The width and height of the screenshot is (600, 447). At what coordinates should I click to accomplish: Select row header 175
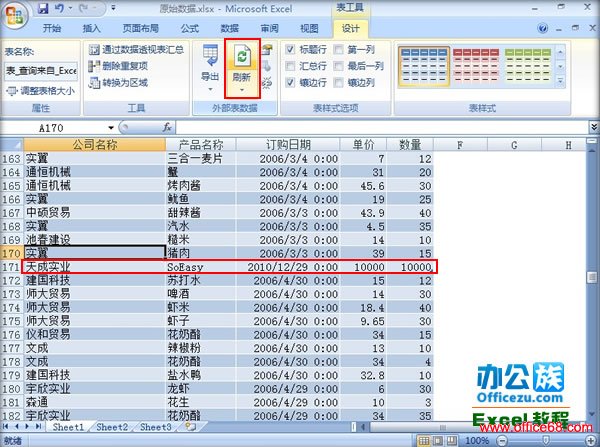coord(11,321)
